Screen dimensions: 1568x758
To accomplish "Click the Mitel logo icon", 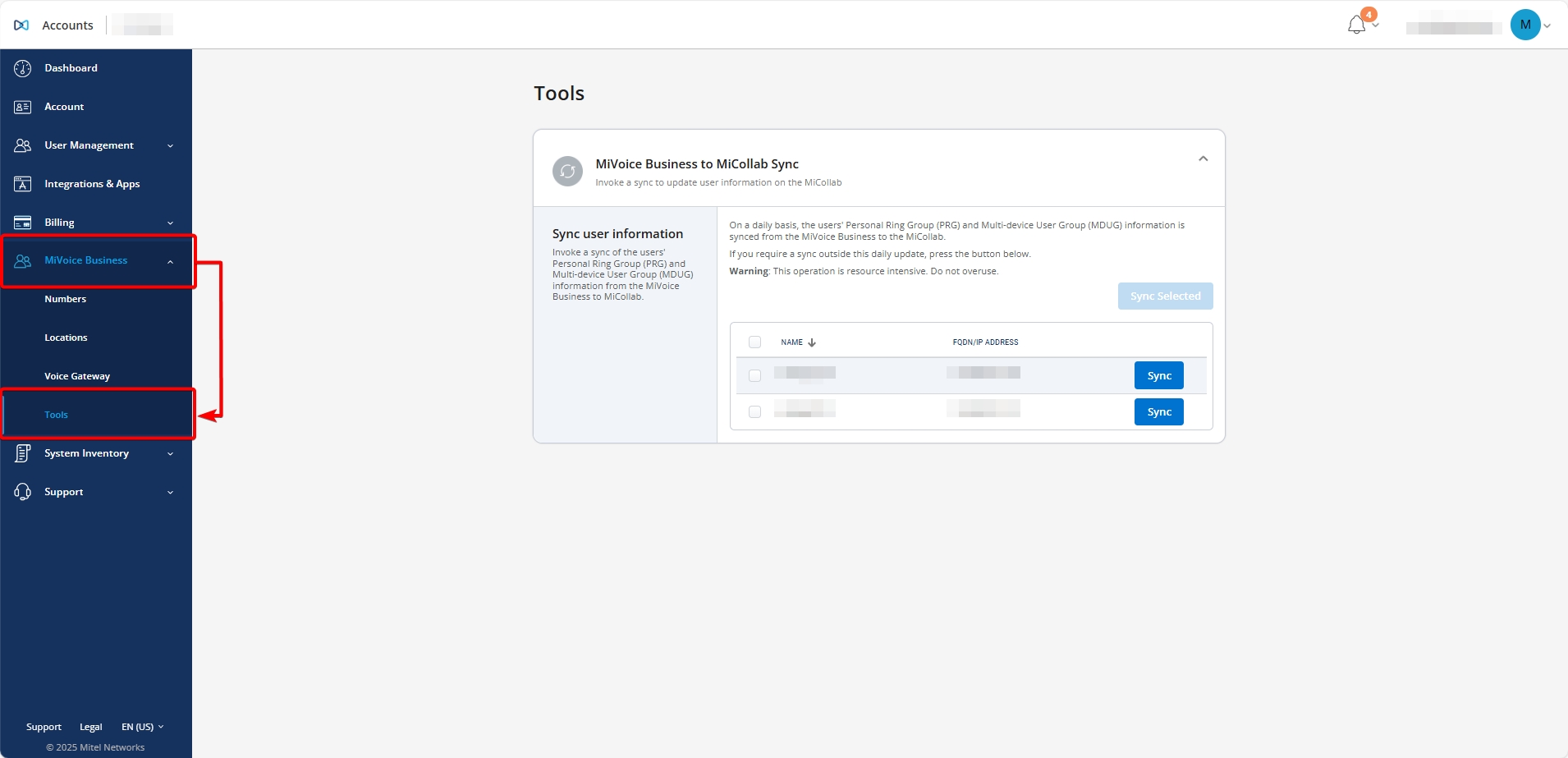I will (x=21, y=25).
